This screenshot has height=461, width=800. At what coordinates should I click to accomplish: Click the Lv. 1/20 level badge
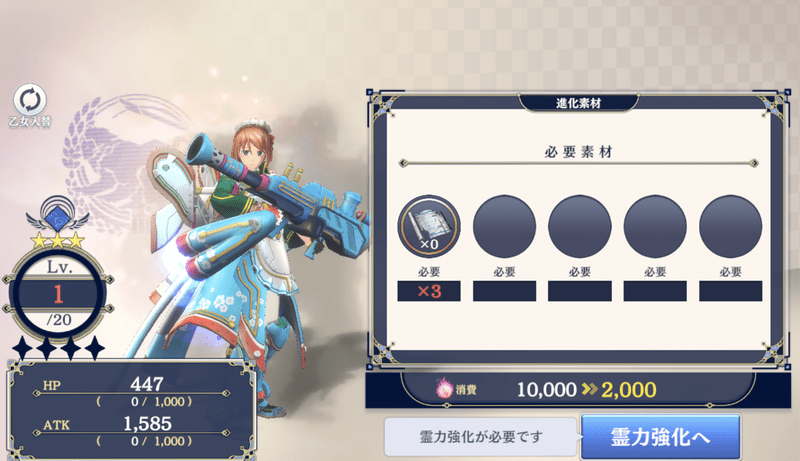pyautogui.click(x=58, y=295)
